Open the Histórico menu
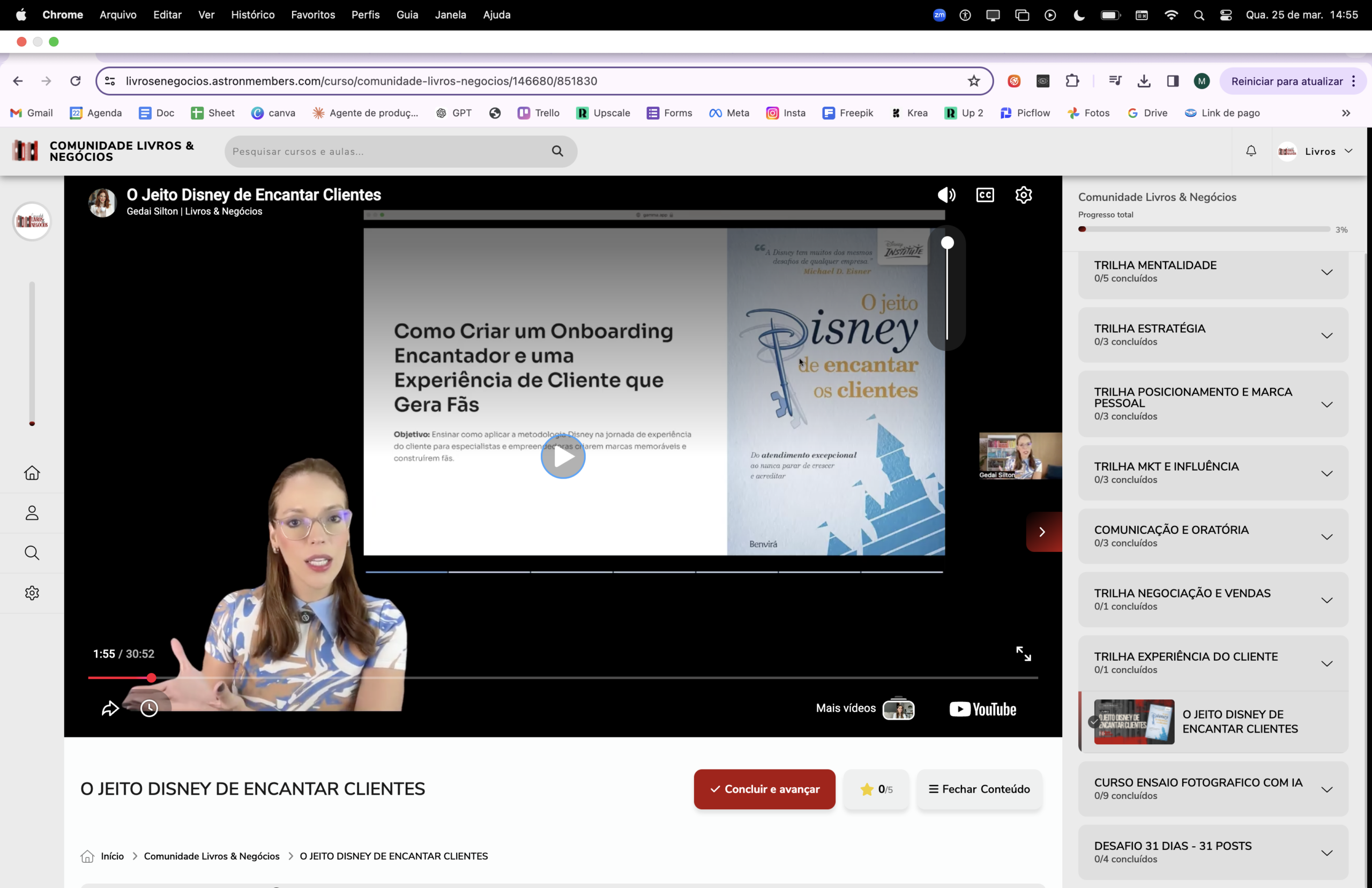Screen dimensions: 1372x888 252,15
